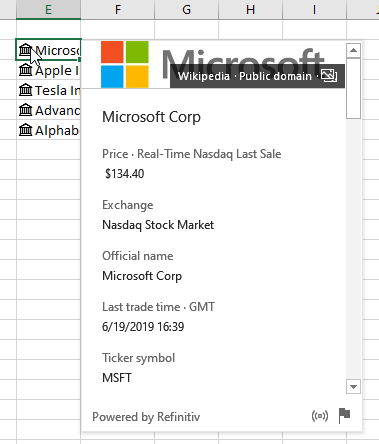Image resolution: width=379 pixels, height=444 pixels.
Task: Click the card scrollbar down arrow
Action: click(353, 387)
